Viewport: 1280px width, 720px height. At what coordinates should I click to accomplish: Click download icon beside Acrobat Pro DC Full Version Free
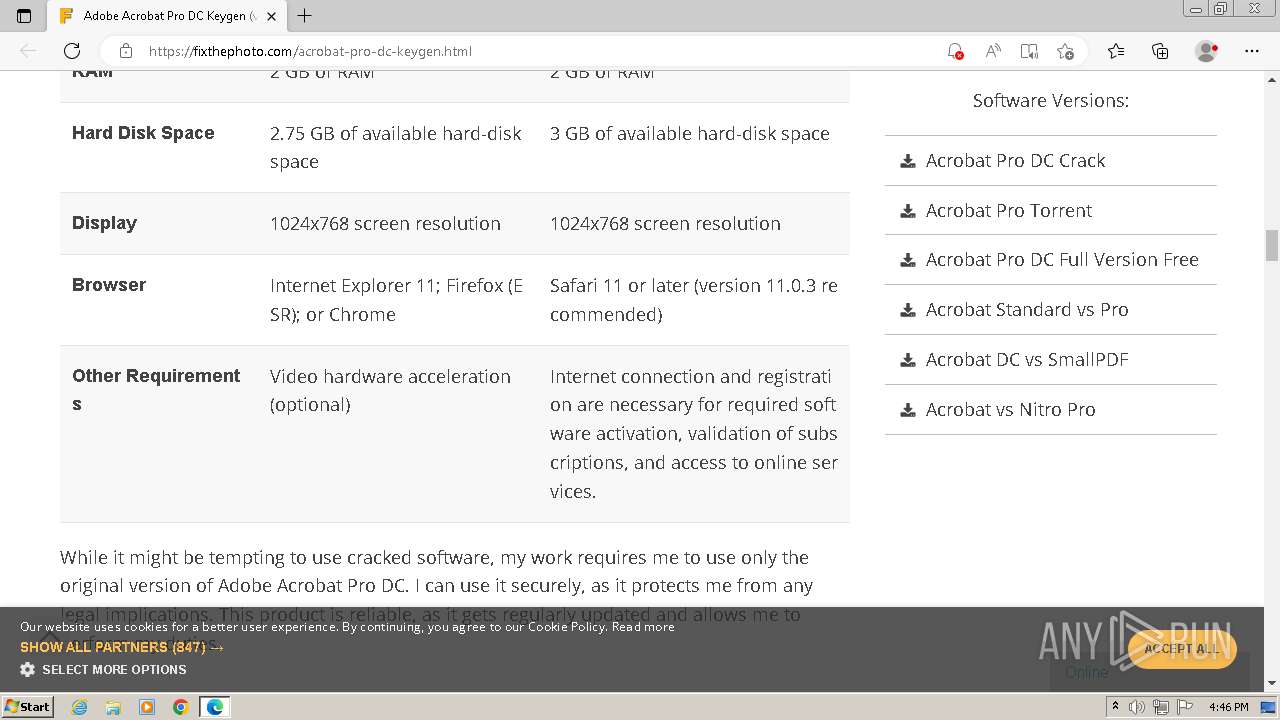908,259
